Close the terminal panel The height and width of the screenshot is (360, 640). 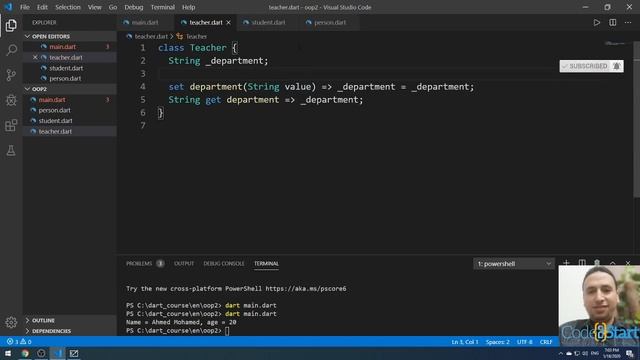pyautogui.click(x=628, y=263)
